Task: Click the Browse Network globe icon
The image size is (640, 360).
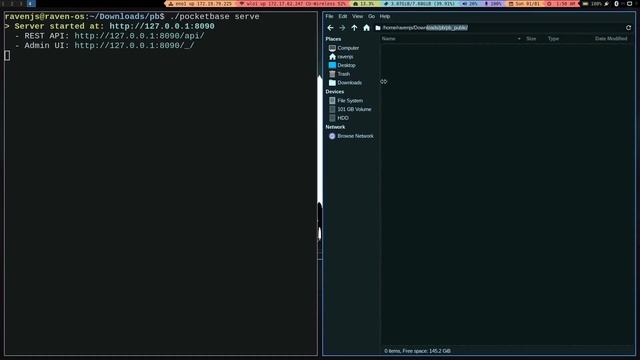Action: (332, 136)
